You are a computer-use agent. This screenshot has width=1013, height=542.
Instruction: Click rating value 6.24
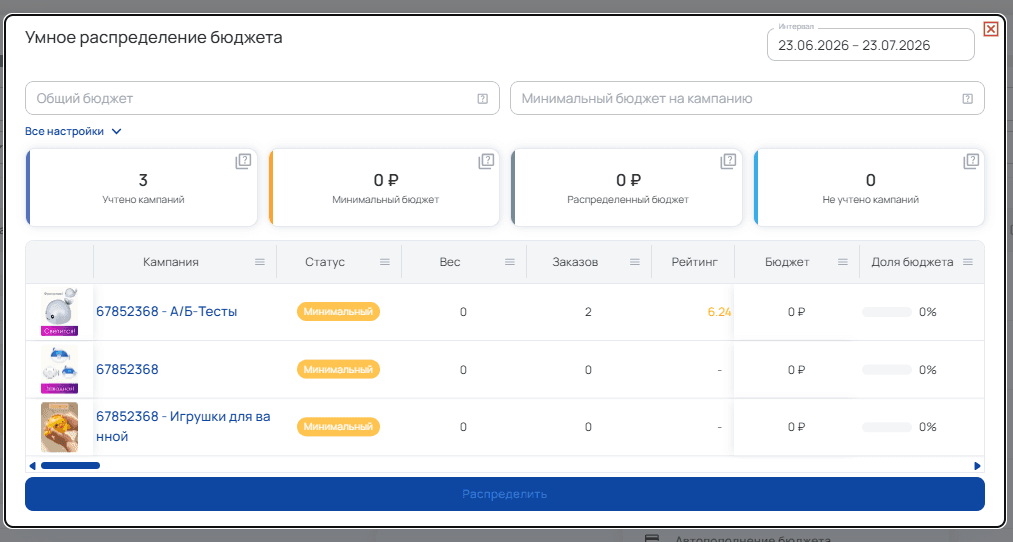(x=719, y=312)
